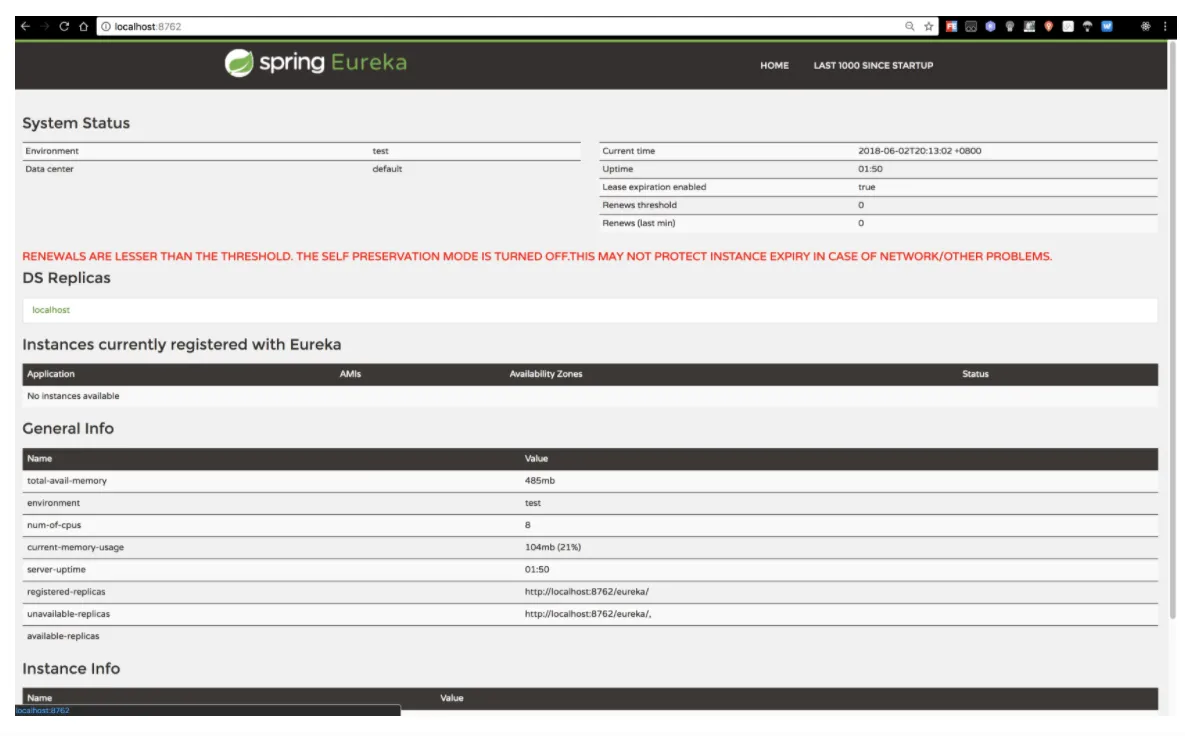1185x736 pixels.
Task: Click the browser forward arrow
Action: [x=45, y=26]
